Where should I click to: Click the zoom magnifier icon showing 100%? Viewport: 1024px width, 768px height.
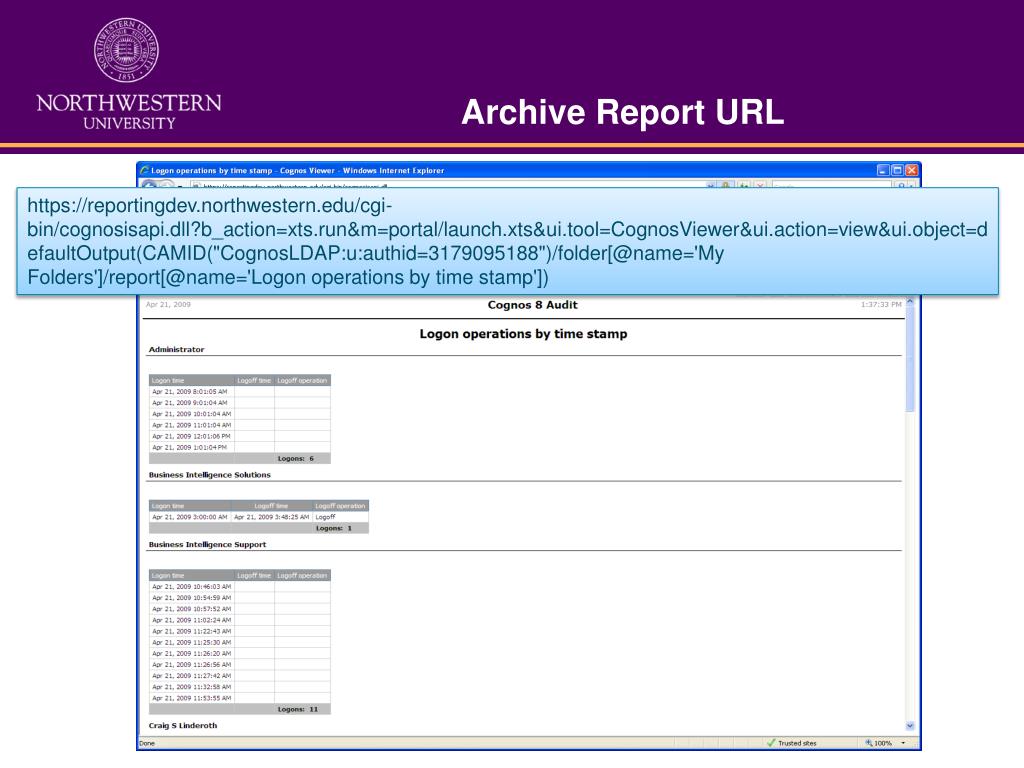(869, 743)
